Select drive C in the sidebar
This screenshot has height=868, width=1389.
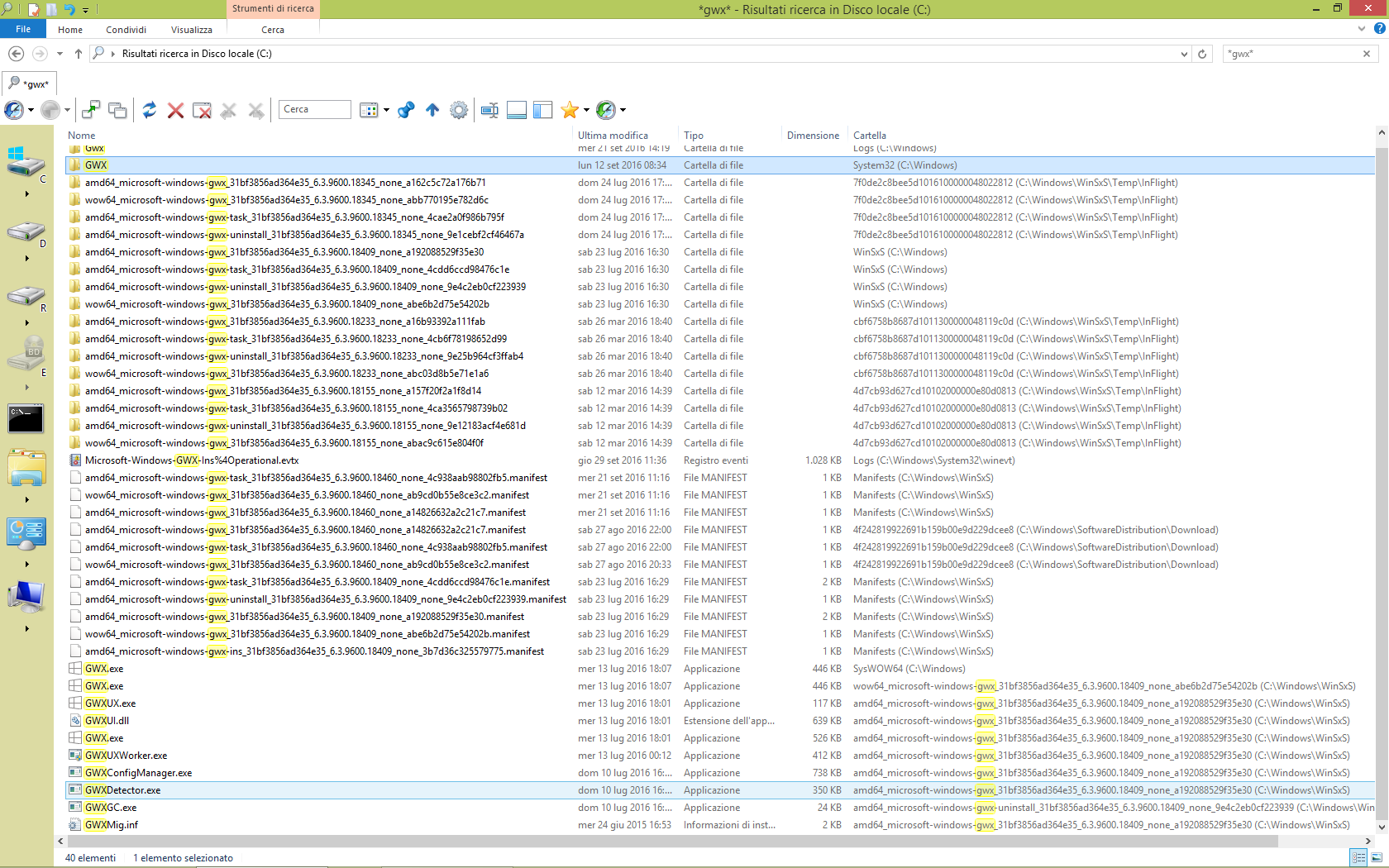coord(26,163)
